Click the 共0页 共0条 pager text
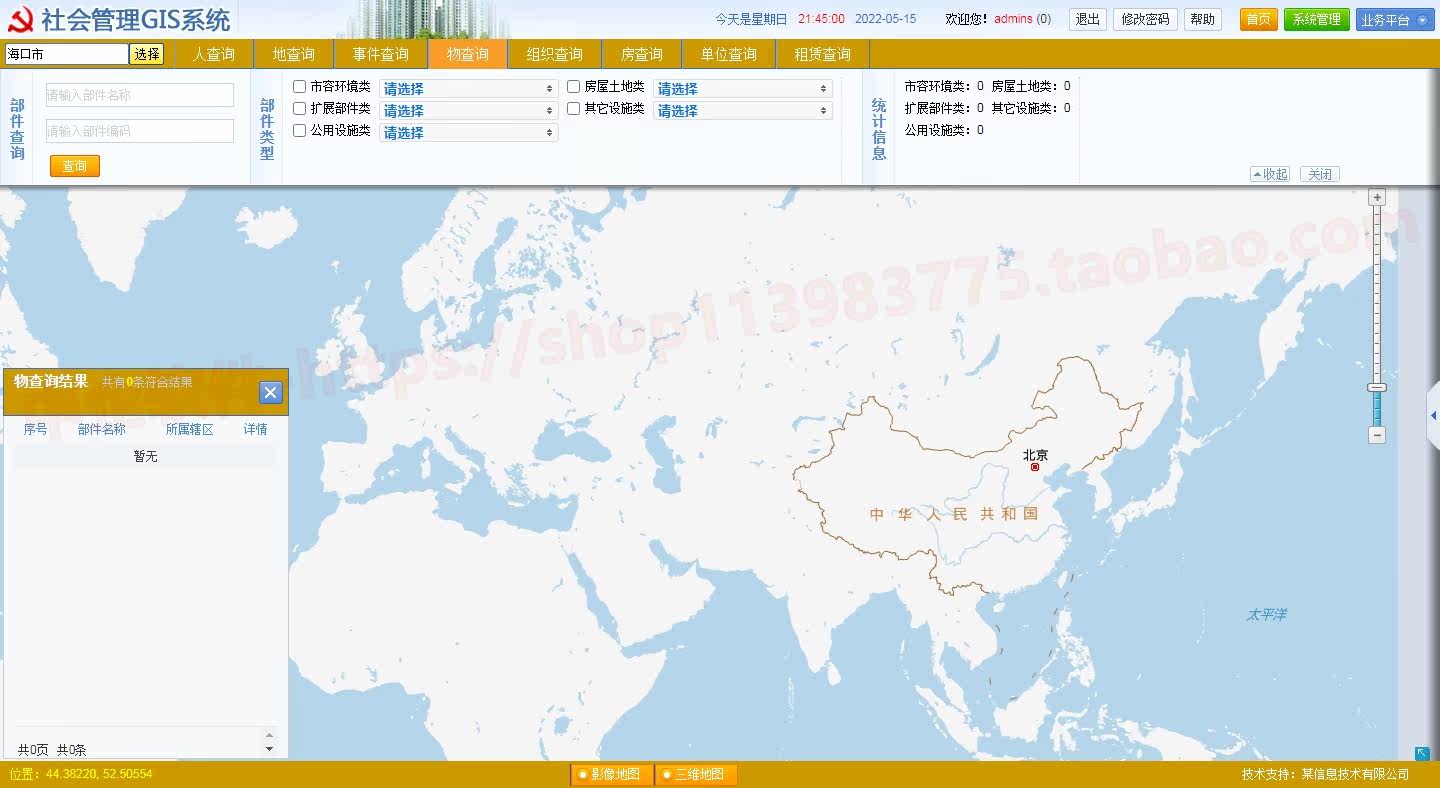This screenshot has height=788, width=1440. tap(52, 750)
